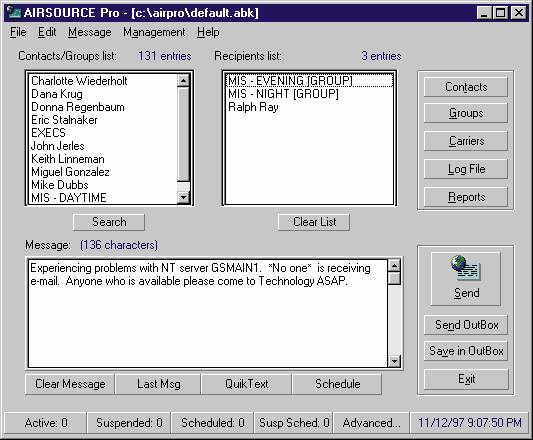
Task: Select Ralph Ray in recipients list
Action: click(x=309, y=107)
